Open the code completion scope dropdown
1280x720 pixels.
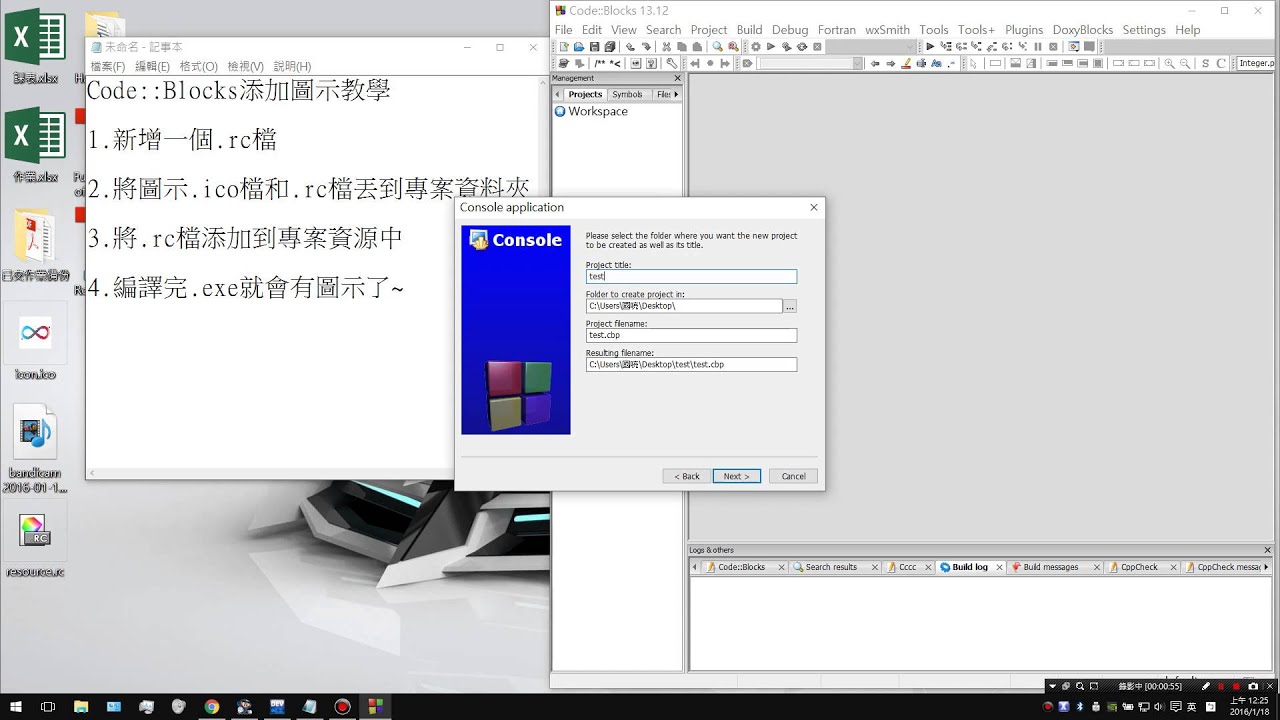pos(810,63)
